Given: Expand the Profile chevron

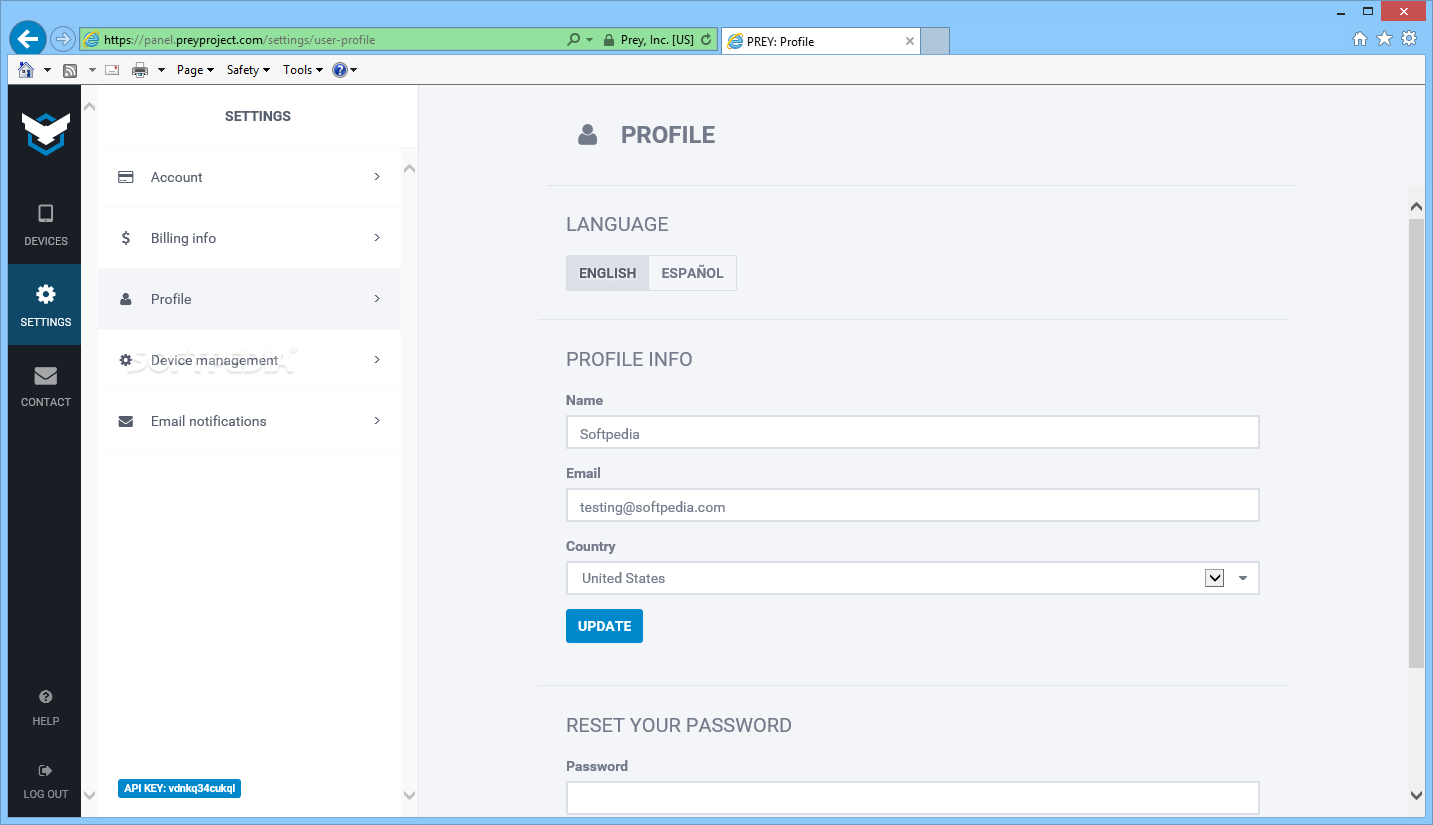Looking at the screenshot, I should tap(377, 299).
